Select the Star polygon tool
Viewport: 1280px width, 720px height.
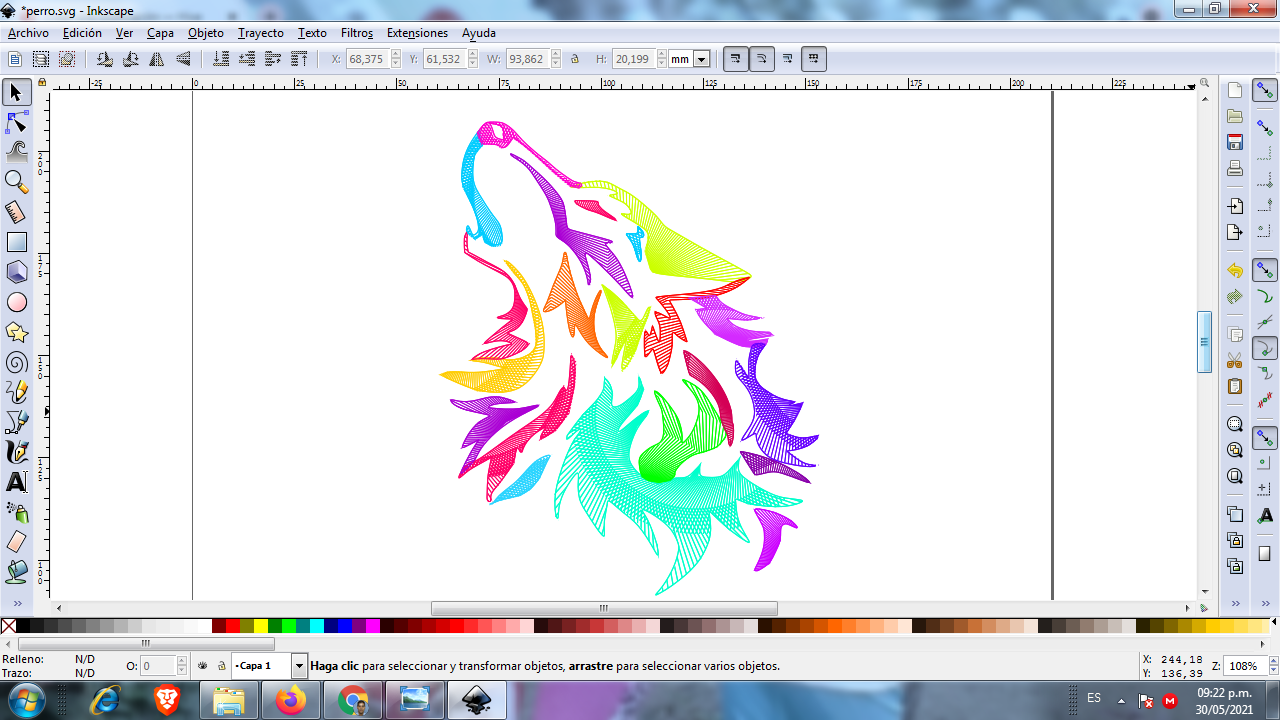coord(16,332)
